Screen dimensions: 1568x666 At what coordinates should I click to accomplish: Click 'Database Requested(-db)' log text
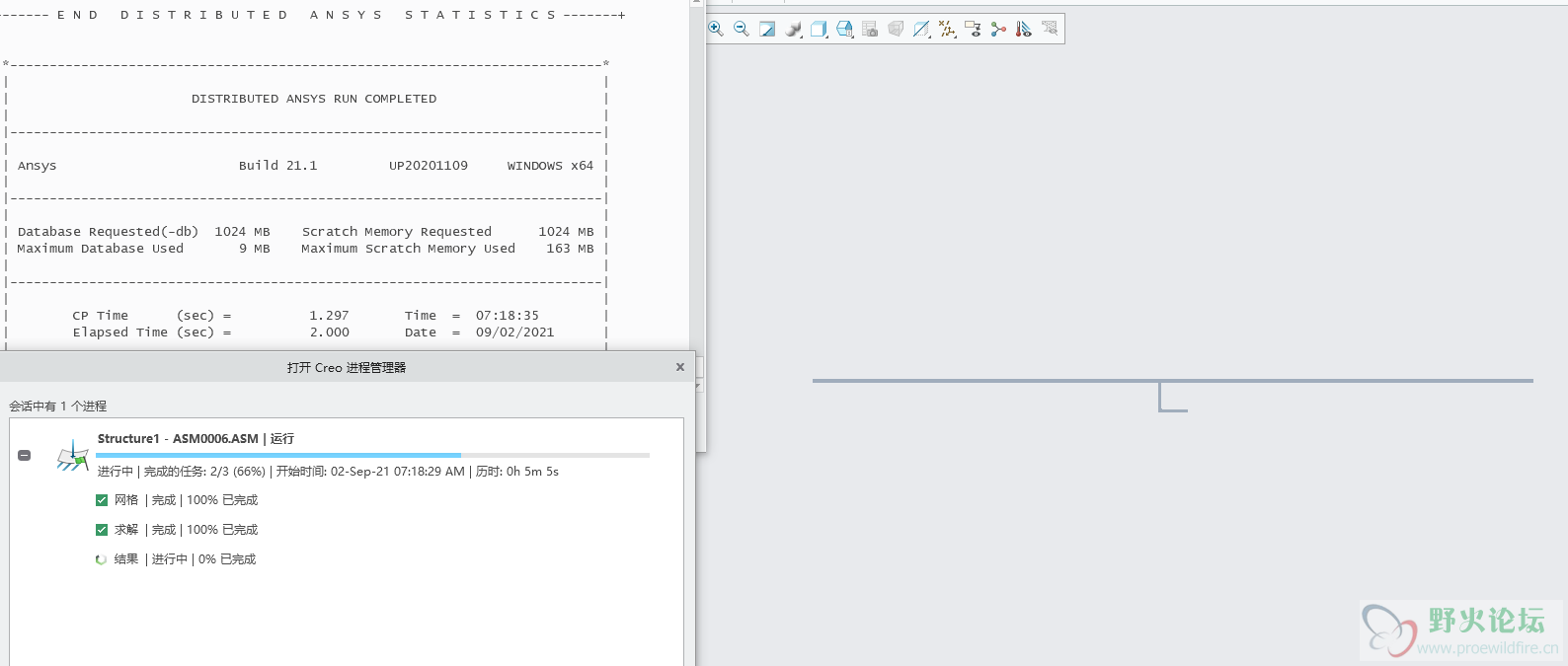tap(108, 232)
